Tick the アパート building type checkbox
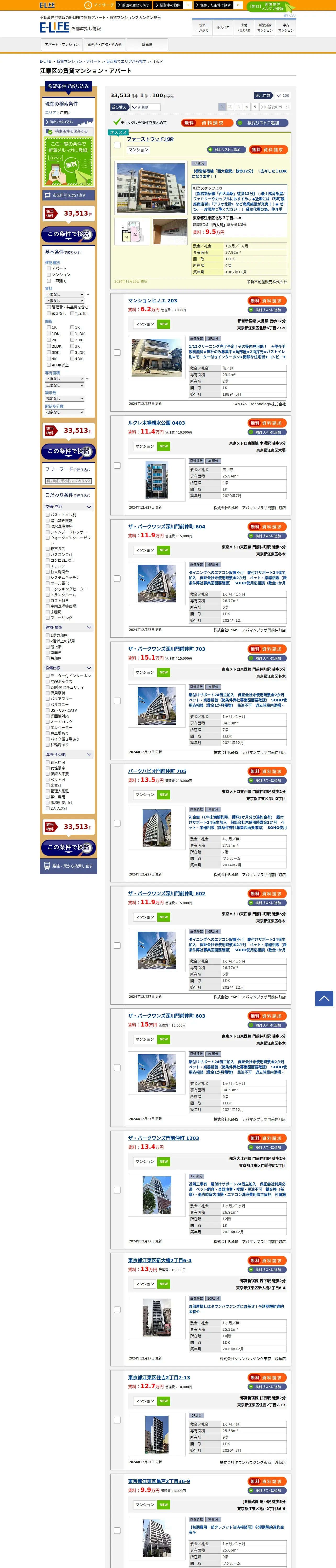The image size is (336, 1568). (49, 268)
